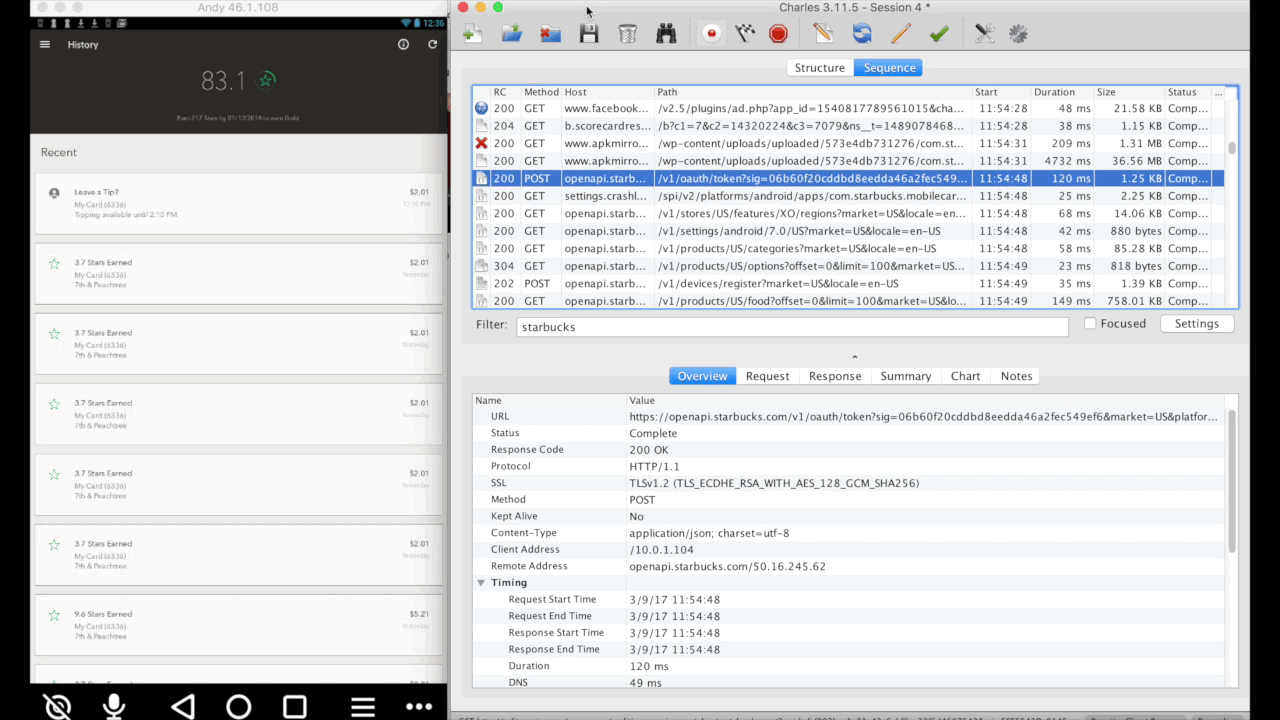Tap the Android home circle button in Andy
Screen dimensions: 1280x720
click(x=238, y=707)
